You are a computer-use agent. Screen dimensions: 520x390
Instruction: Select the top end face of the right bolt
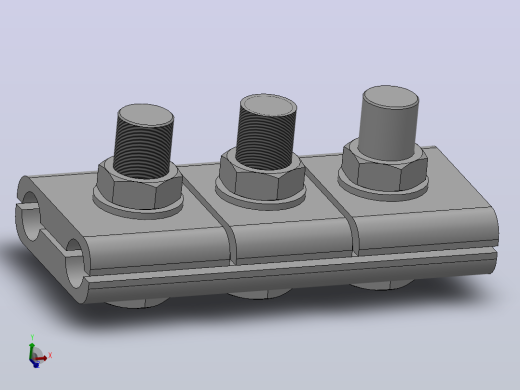pos(391,97)
